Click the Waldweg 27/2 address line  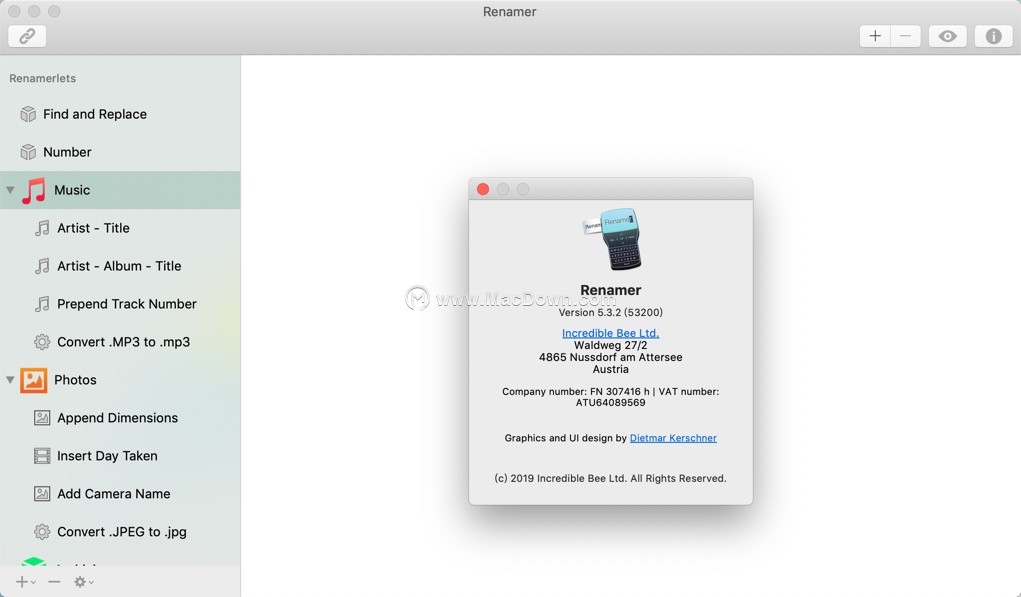click(x=611, y=345)
